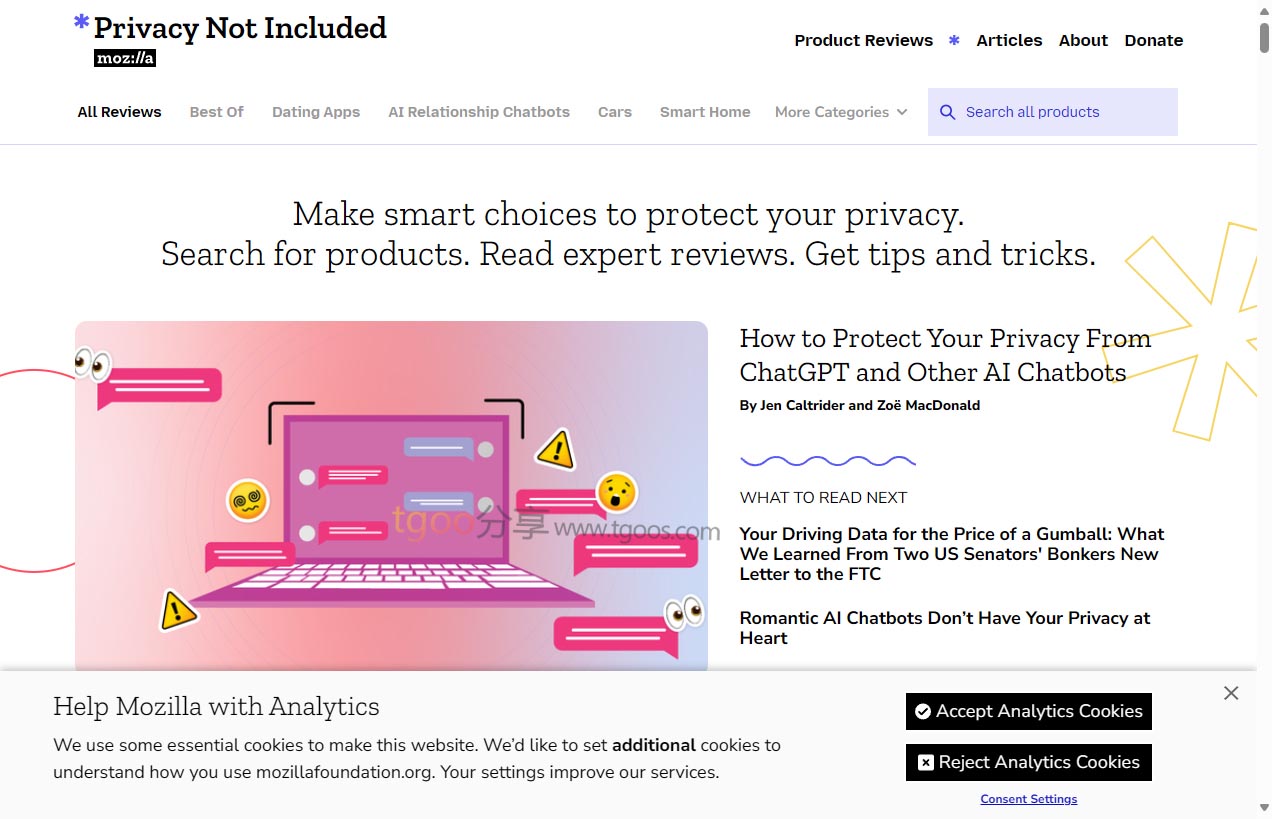
Task: Click the blue asterisk beside Product Reviews
Action: [954, 40]
